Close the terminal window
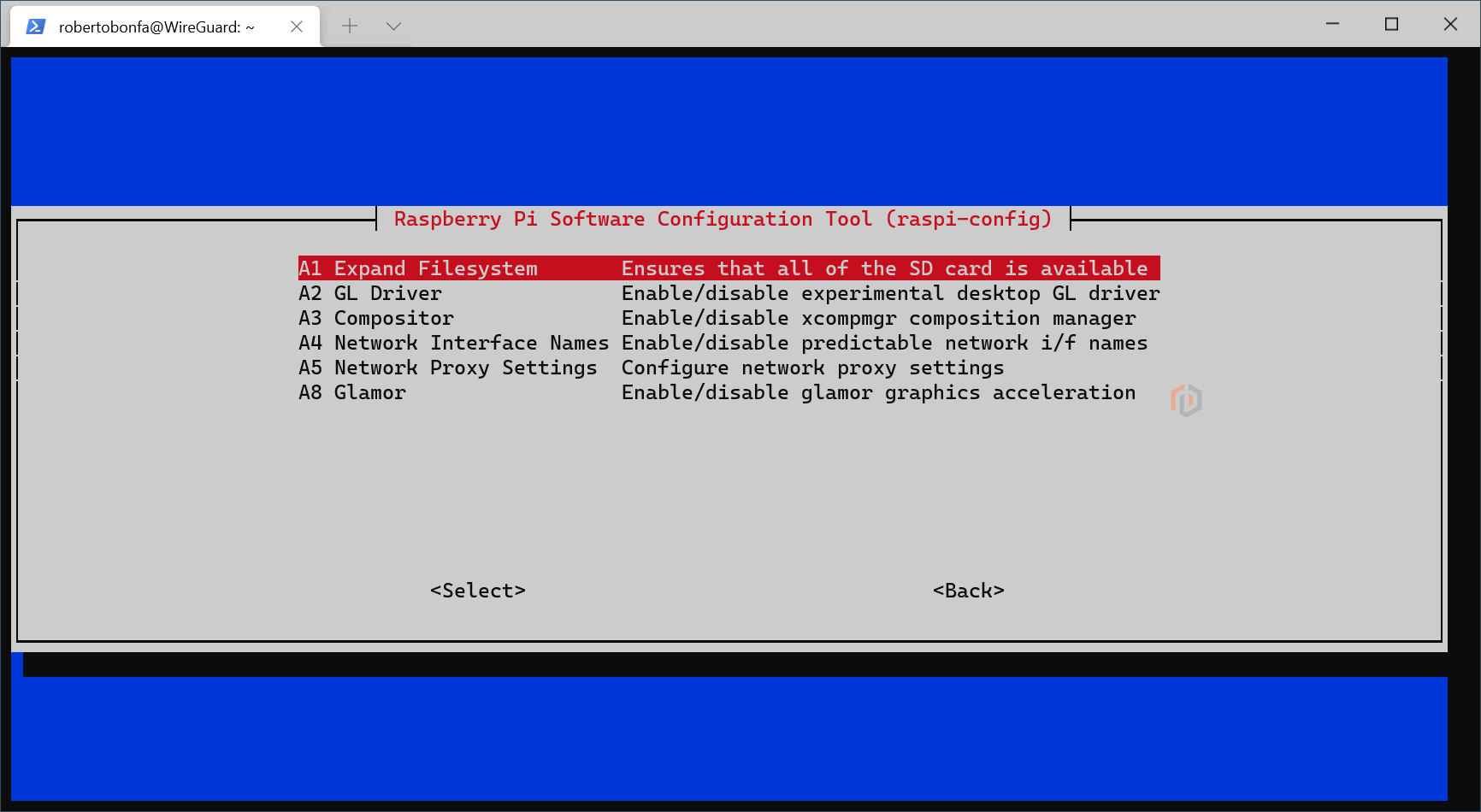Screen dimensions: 1481x812 click(1450, 24)
